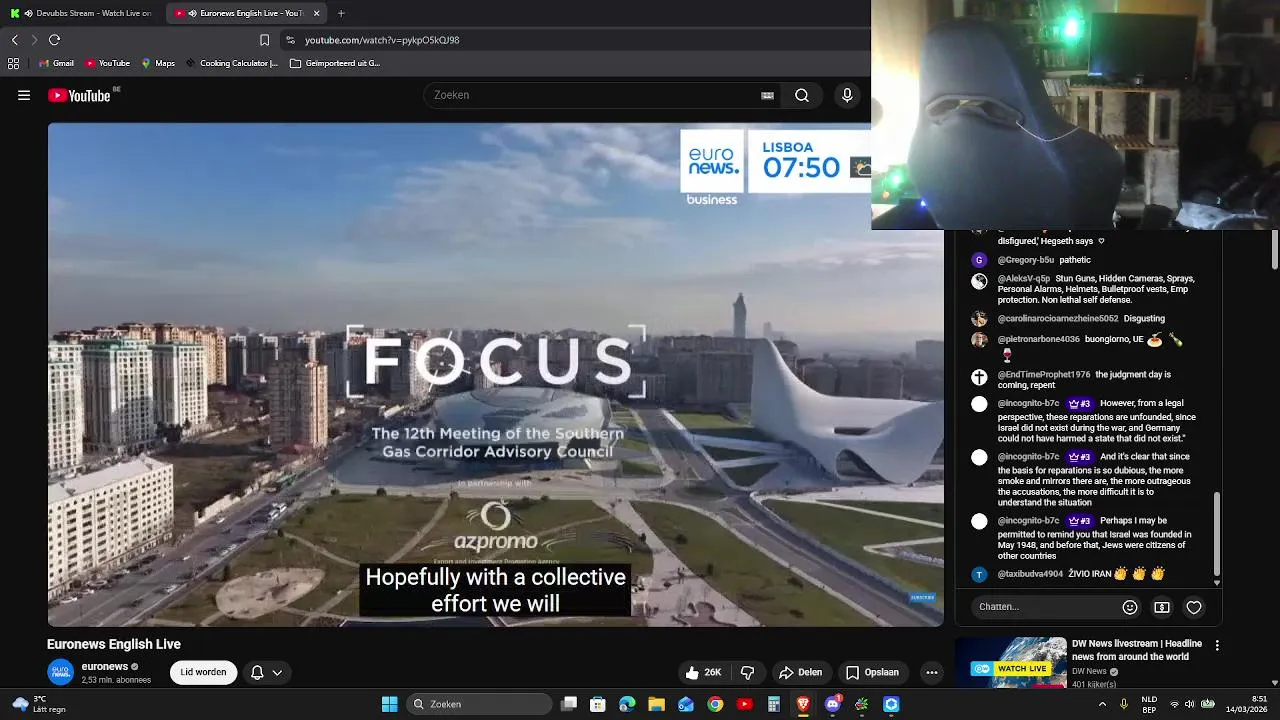The image size is (1280, 720).
Task: Open the on-screen keyboard in search box
Action: click(767, 95)
